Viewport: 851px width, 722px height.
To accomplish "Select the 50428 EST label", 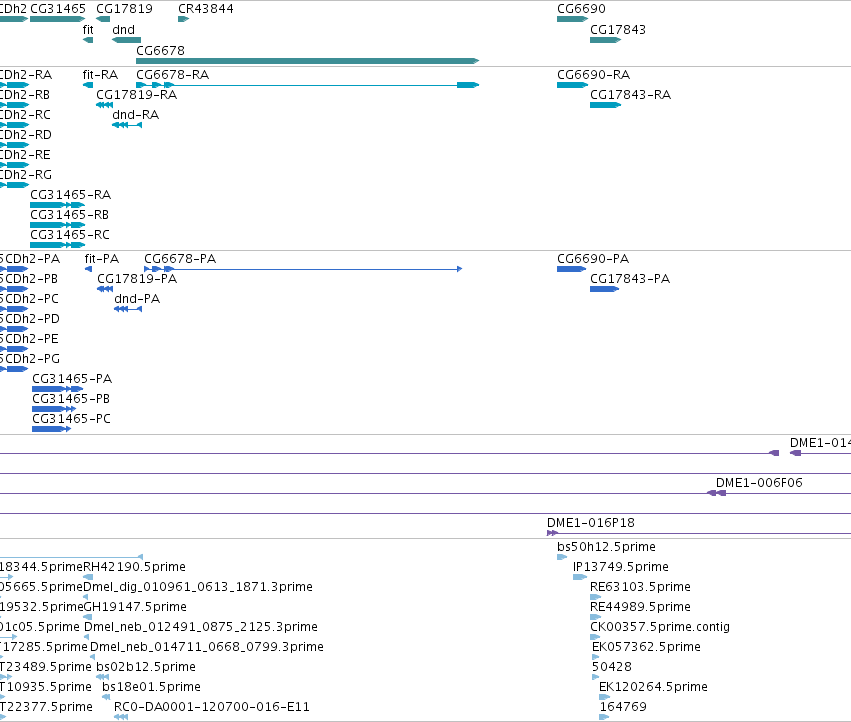I will pyautogui.click(x=612, y=667).
